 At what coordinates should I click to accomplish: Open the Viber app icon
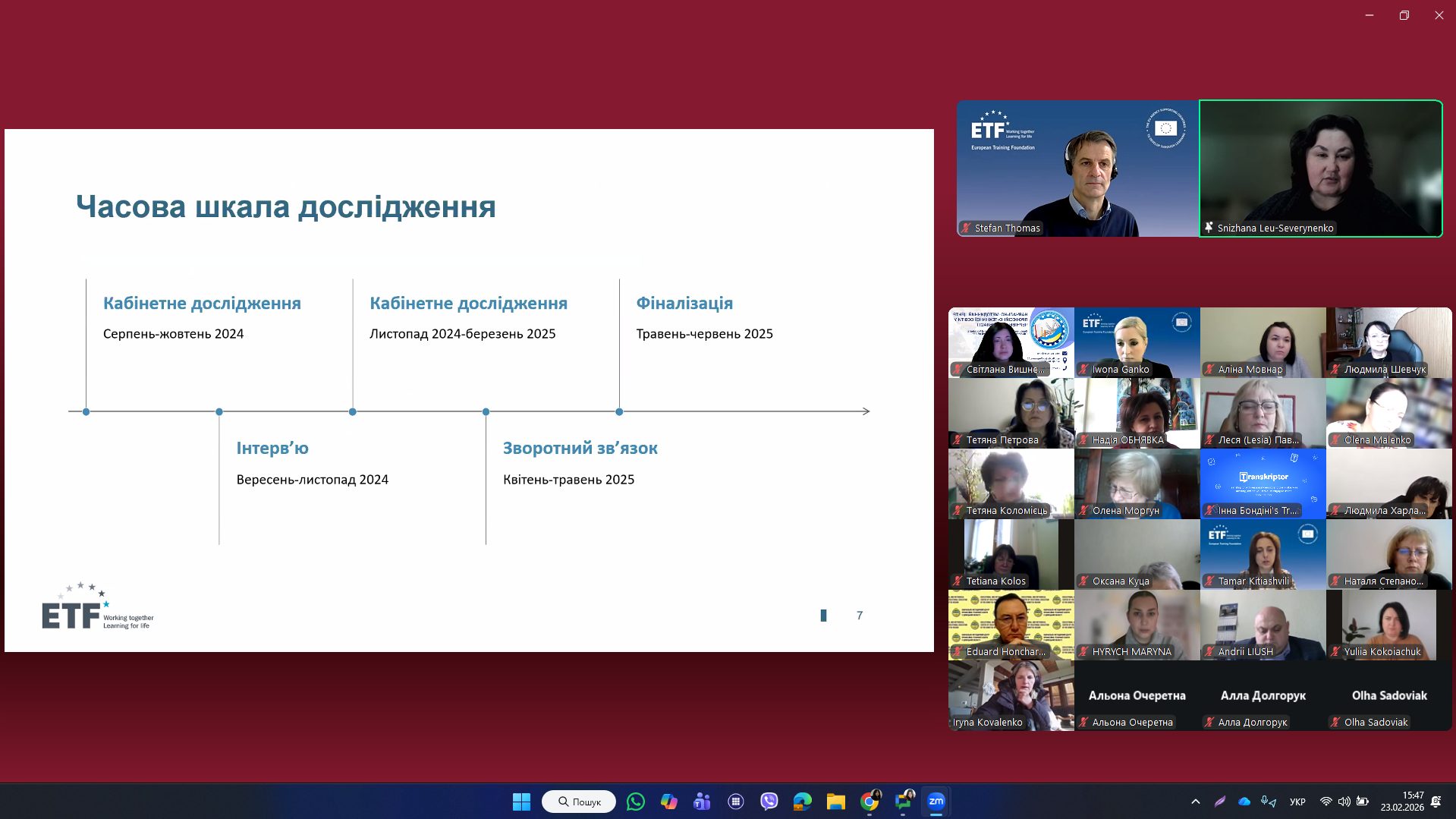pos(769,802)
